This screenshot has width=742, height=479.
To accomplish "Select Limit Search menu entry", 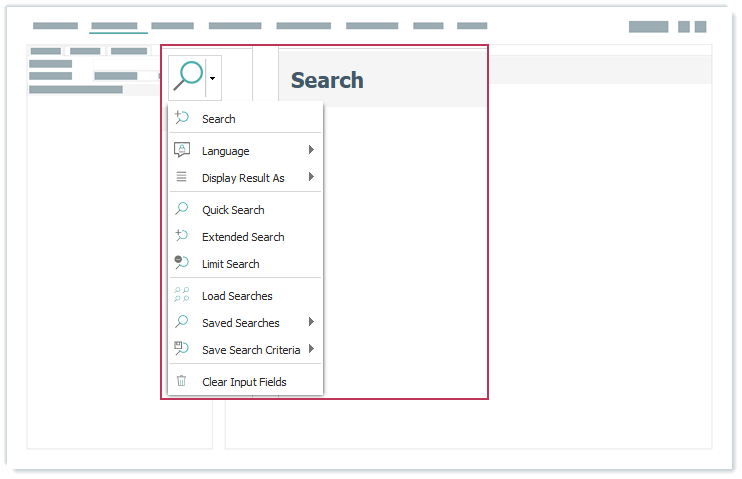I will [230, 264].
